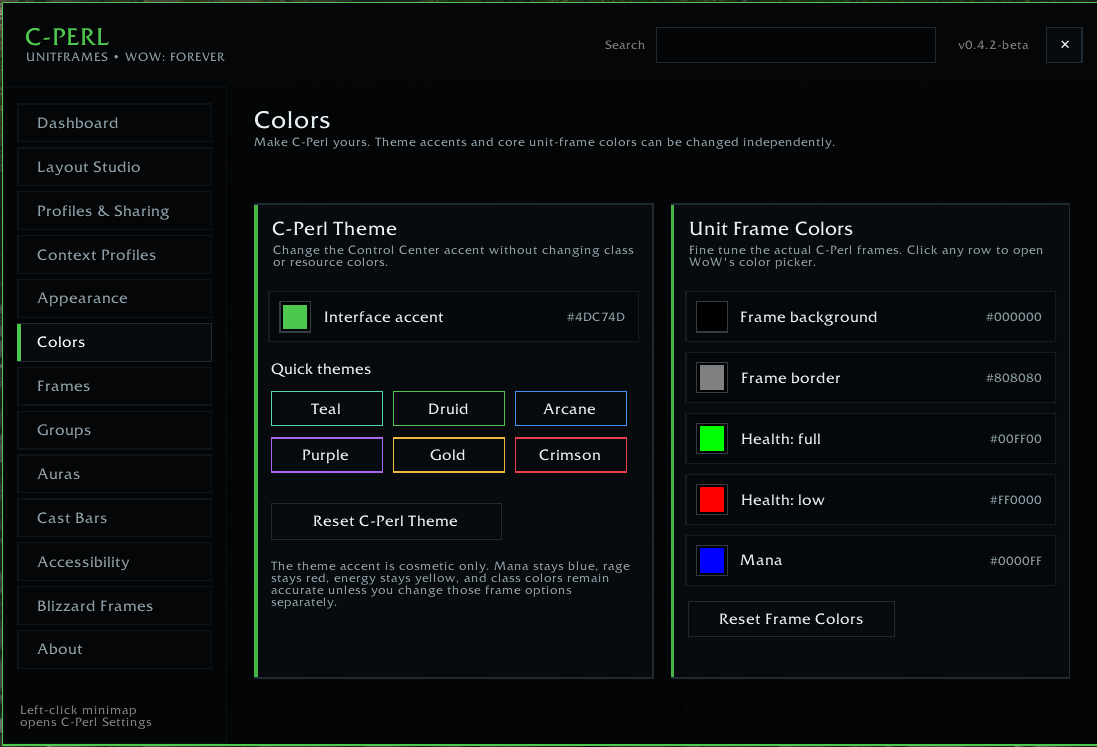1097x747 pixels.
Task: Click the Health: low red swatch
Action: click(x=712, y=499)
